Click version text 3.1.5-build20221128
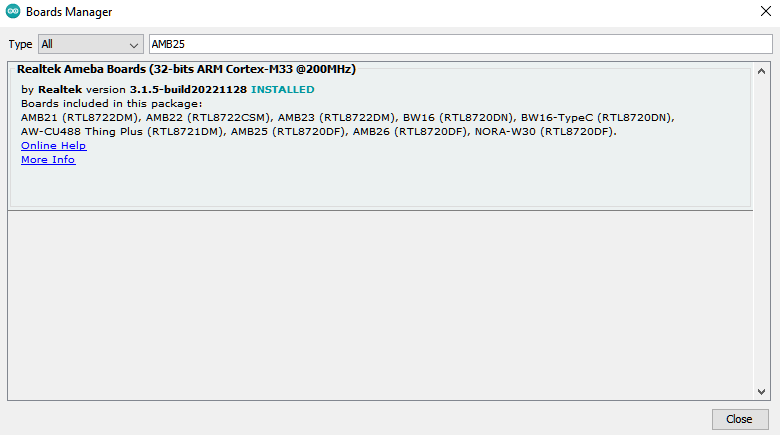The height and width of the screenshot is (435, 780). click(x=188, y=90)
